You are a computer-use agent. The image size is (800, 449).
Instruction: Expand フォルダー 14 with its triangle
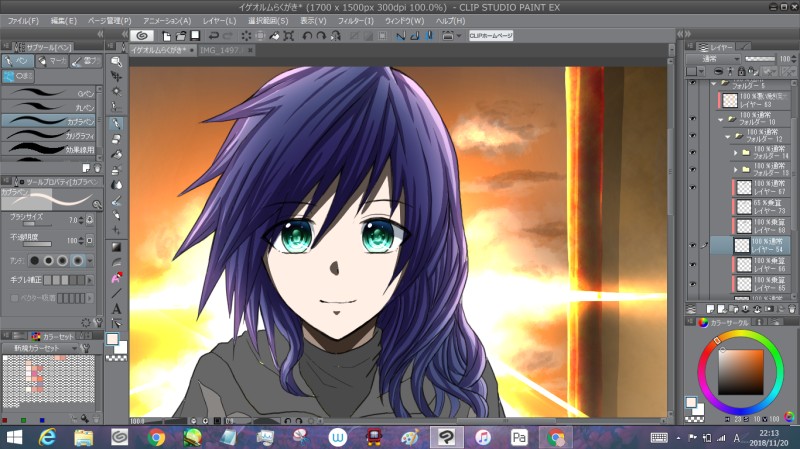tap(735, 153)
